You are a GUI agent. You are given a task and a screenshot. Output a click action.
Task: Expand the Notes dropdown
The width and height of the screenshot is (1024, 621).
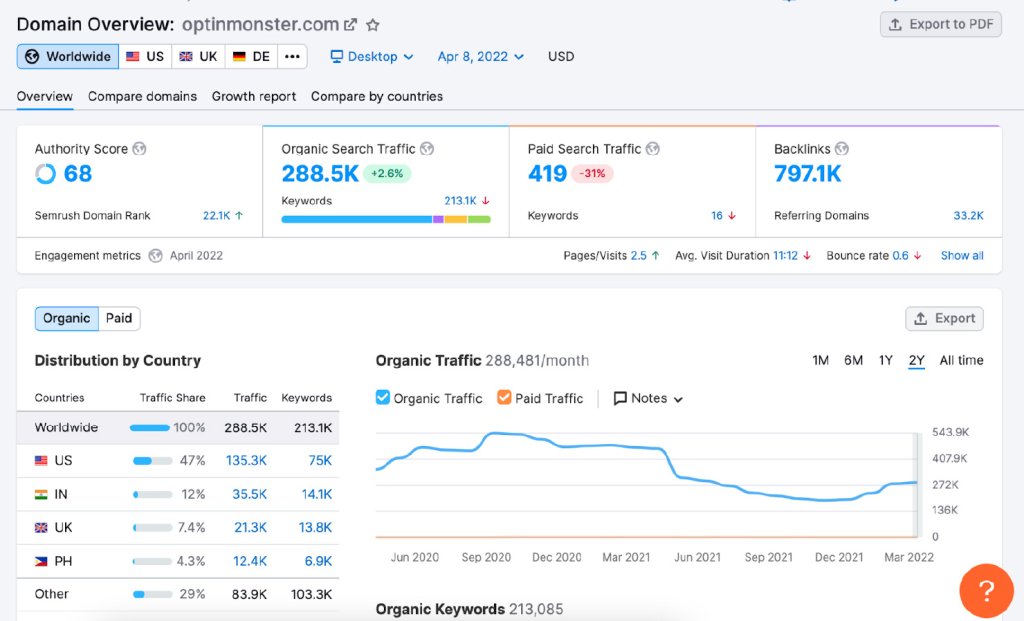click(x=648, y=398)
